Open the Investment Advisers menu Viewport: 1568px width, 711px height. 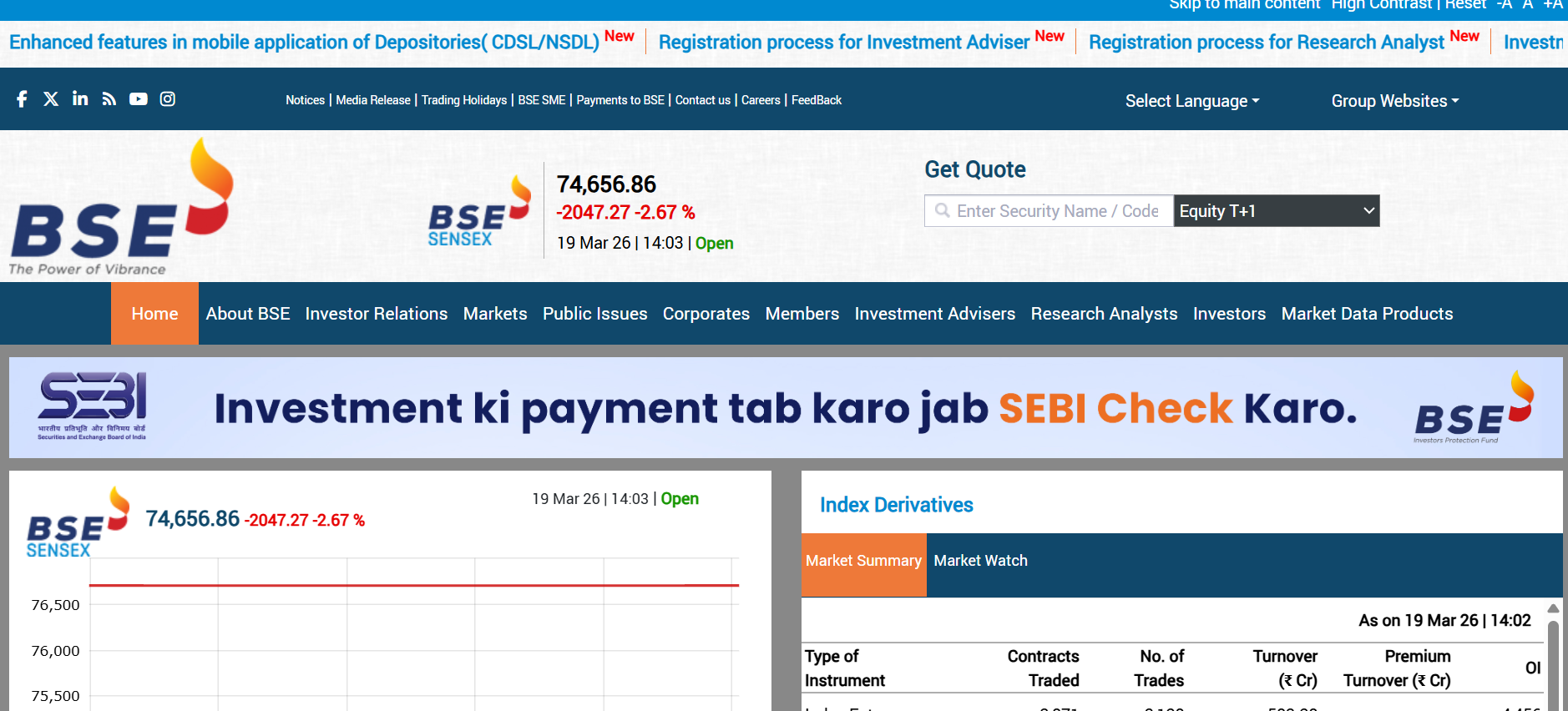[935, 314]
